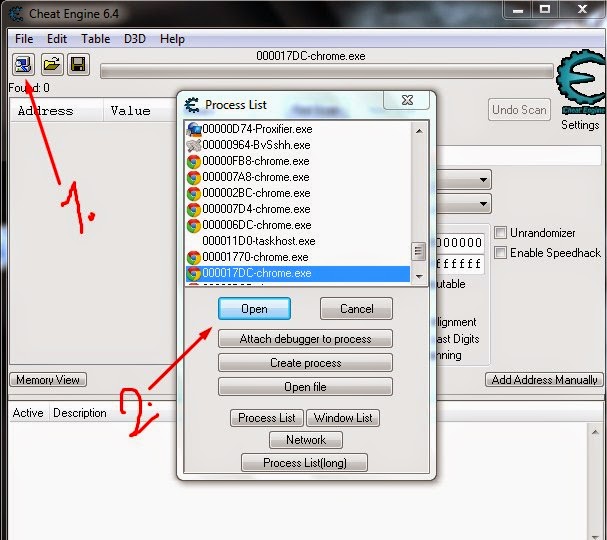The image size is (607, 540).
Task: Click address table scrollbar up arrow
Action: (595, 432)
